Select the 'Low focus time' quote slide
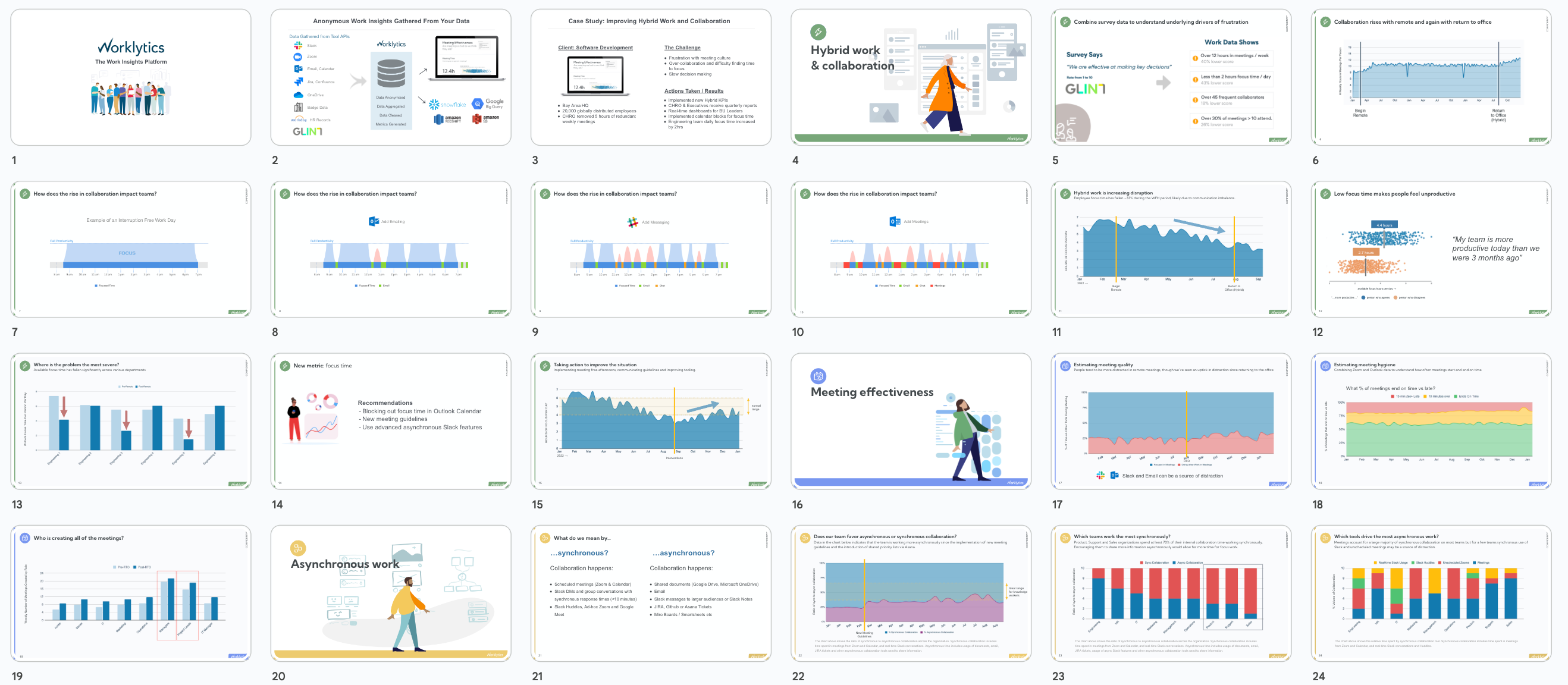This screenshot has height=685, width=1568. pyautogui.click(x=1431, y=249)
